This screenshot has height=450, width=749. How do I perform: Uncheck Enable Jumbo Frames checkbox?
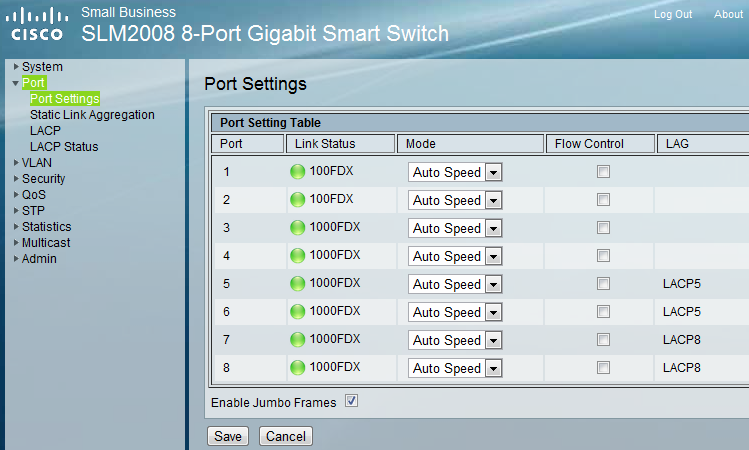point(352,401)
